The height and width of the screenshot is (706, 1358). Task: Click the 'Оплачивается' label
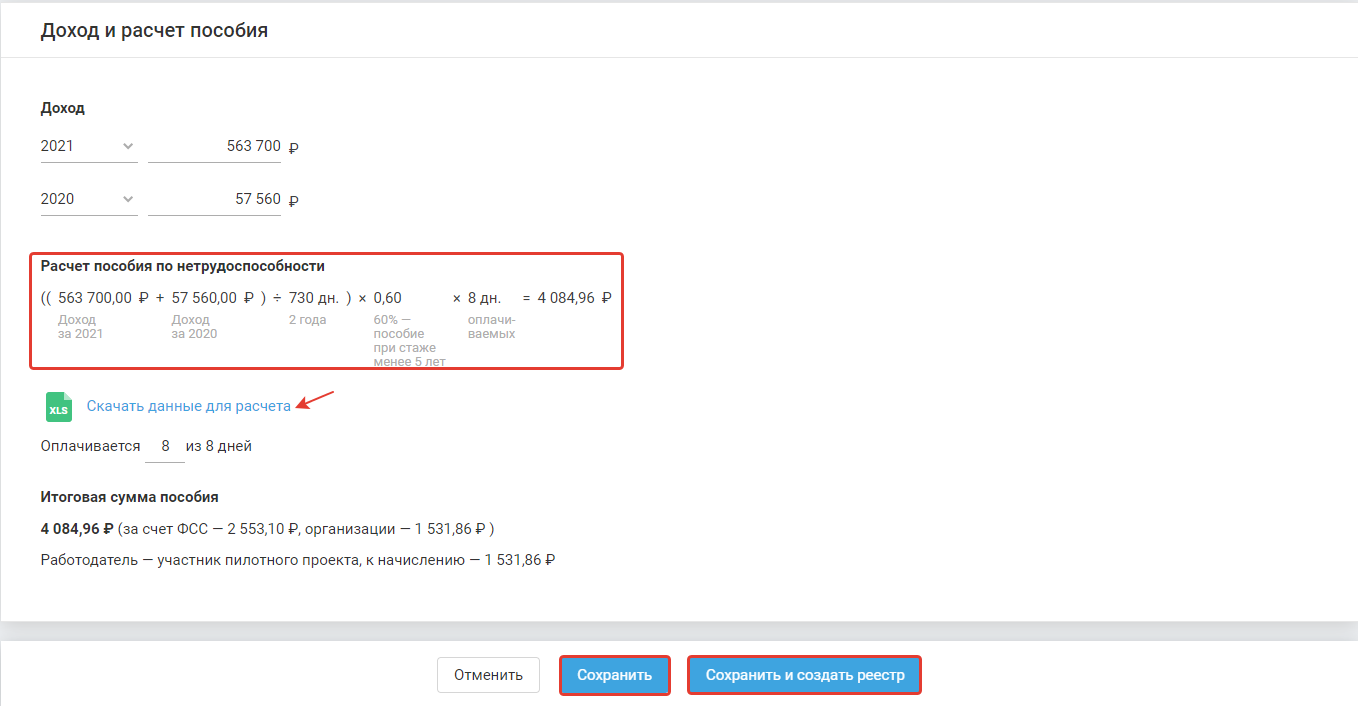coord(91,446)
